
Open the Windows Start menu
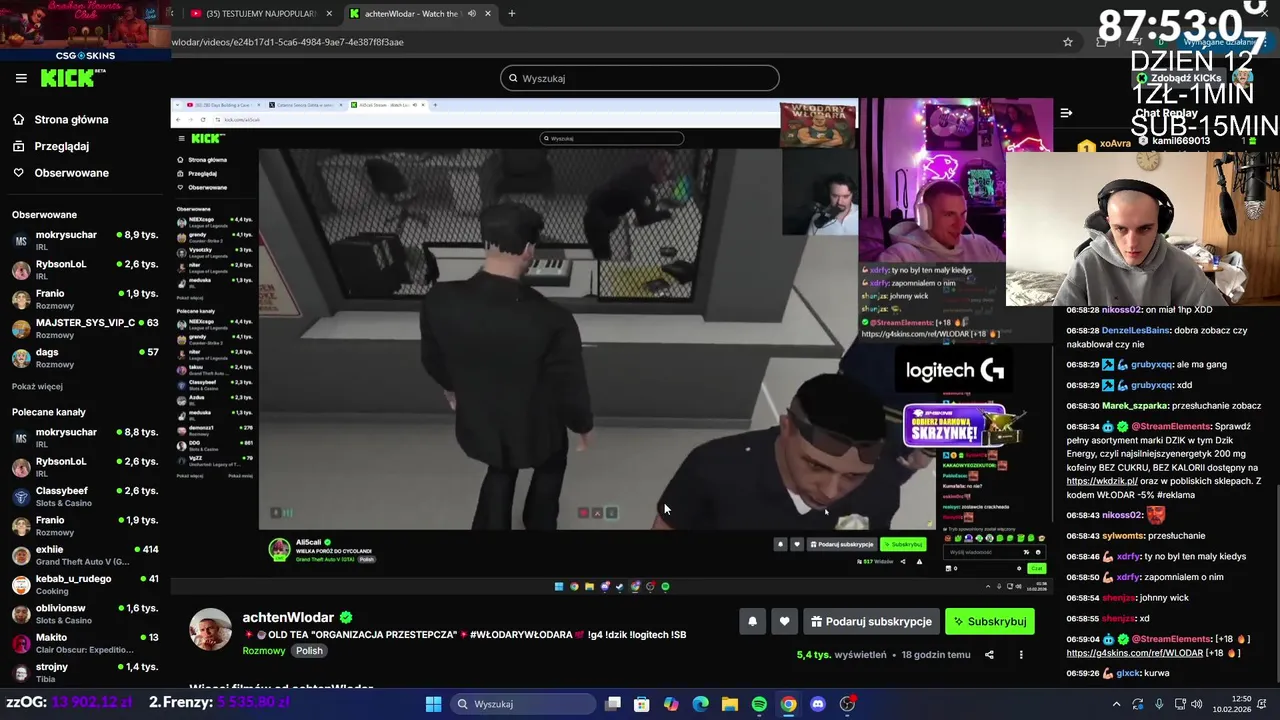click(433, 704)
